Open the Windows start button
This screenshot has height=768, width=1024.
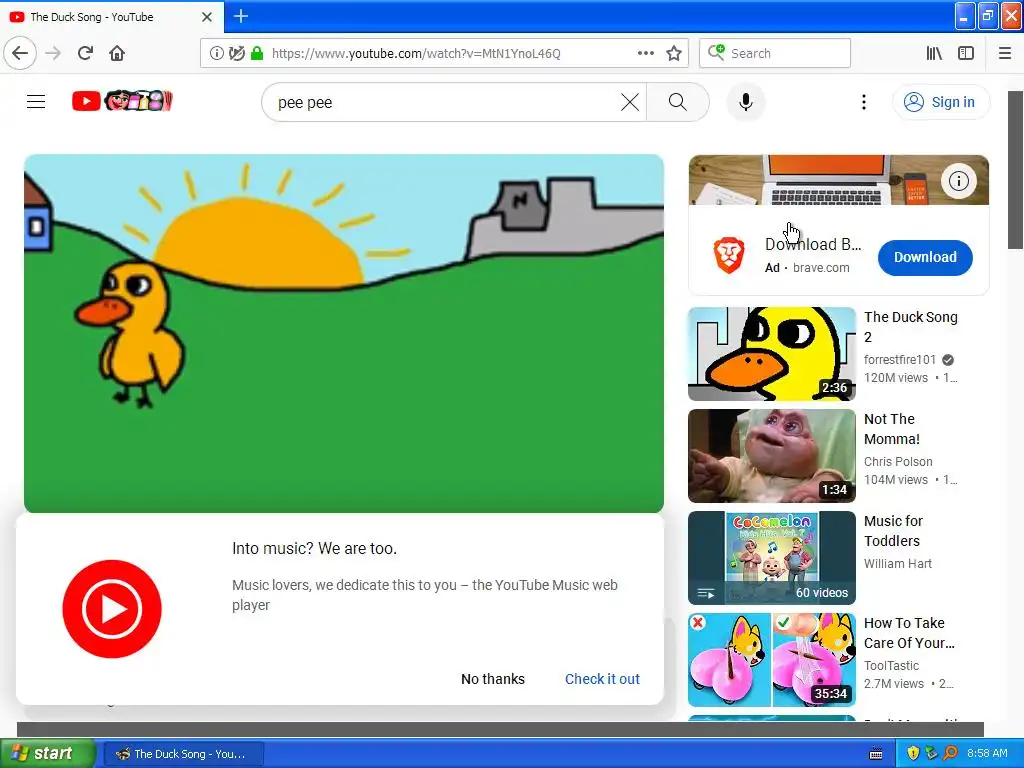click(47, 754)
